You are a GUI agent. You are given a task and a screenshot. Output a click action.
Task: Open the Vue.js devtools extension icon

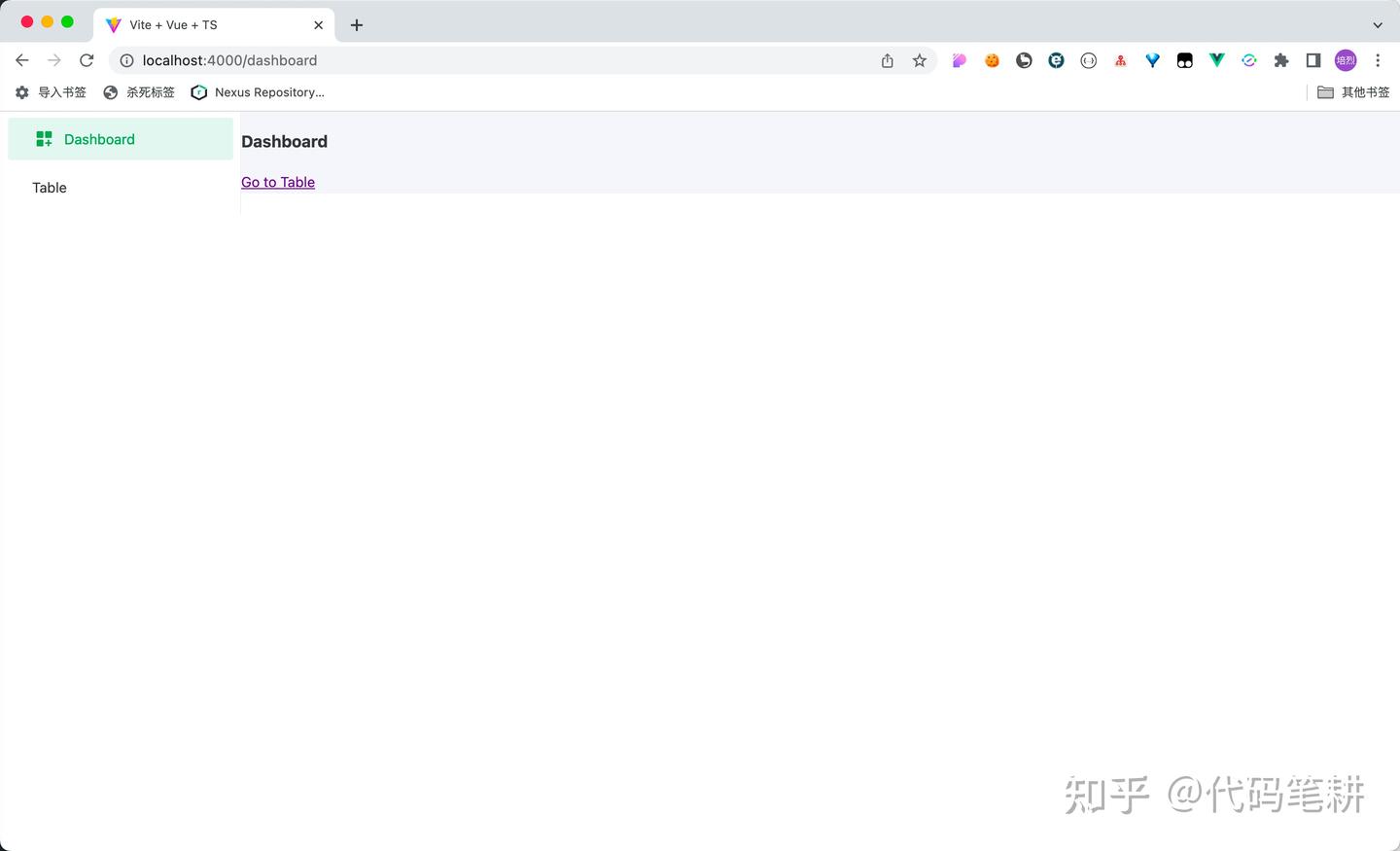[1216, 60]
